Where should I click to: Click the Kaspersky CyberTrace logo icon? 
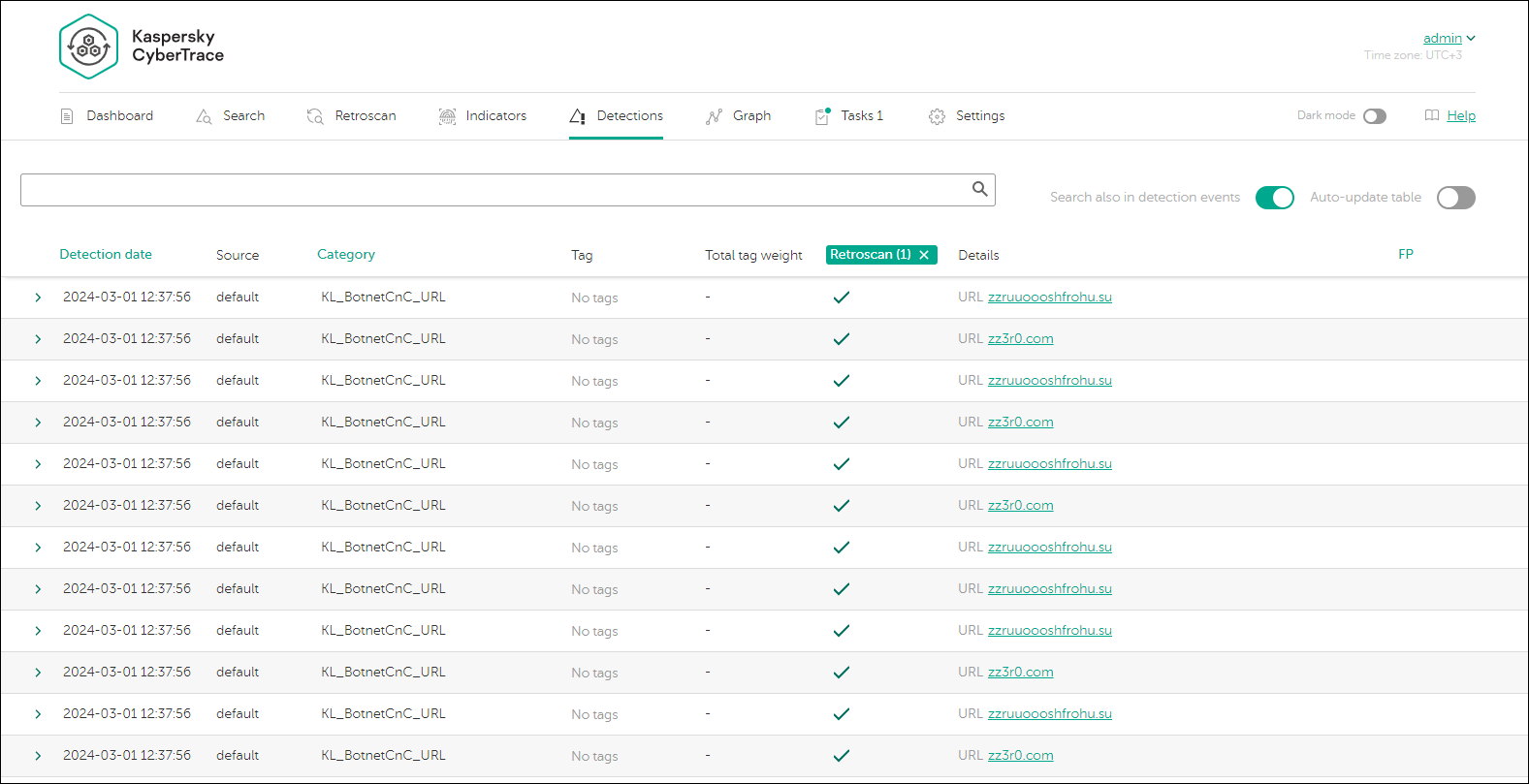pos(88,47)
